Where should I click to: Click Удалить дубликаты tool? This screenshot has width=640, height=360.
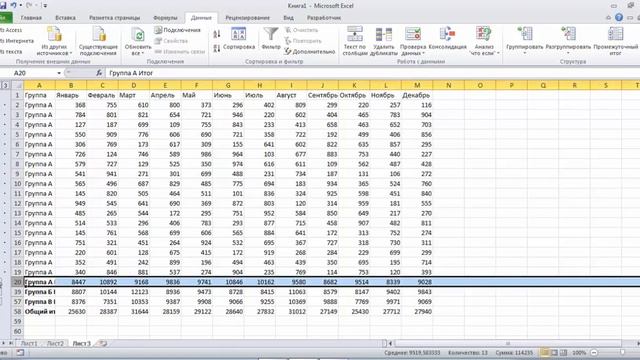tap(384, 41)
